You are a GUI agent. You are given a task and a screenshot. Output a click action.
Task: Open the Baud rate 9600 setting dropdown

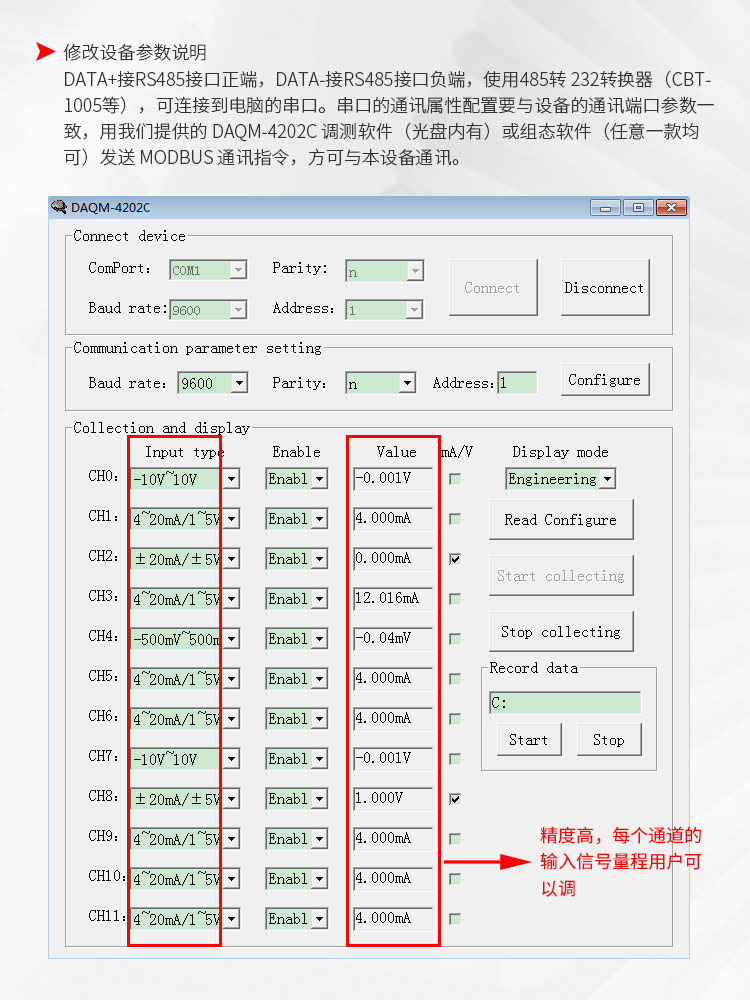[239, 383]
